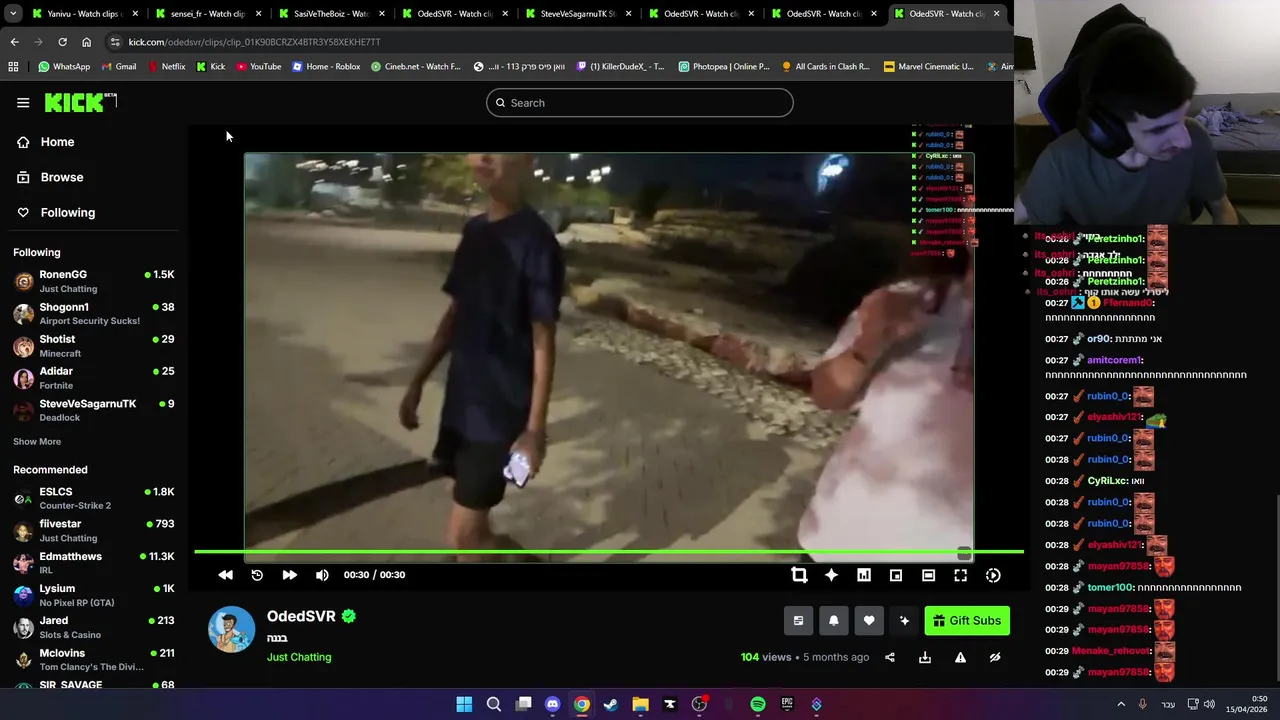
Task: Open Mclovins recommended channel
Action: (94, 660)
